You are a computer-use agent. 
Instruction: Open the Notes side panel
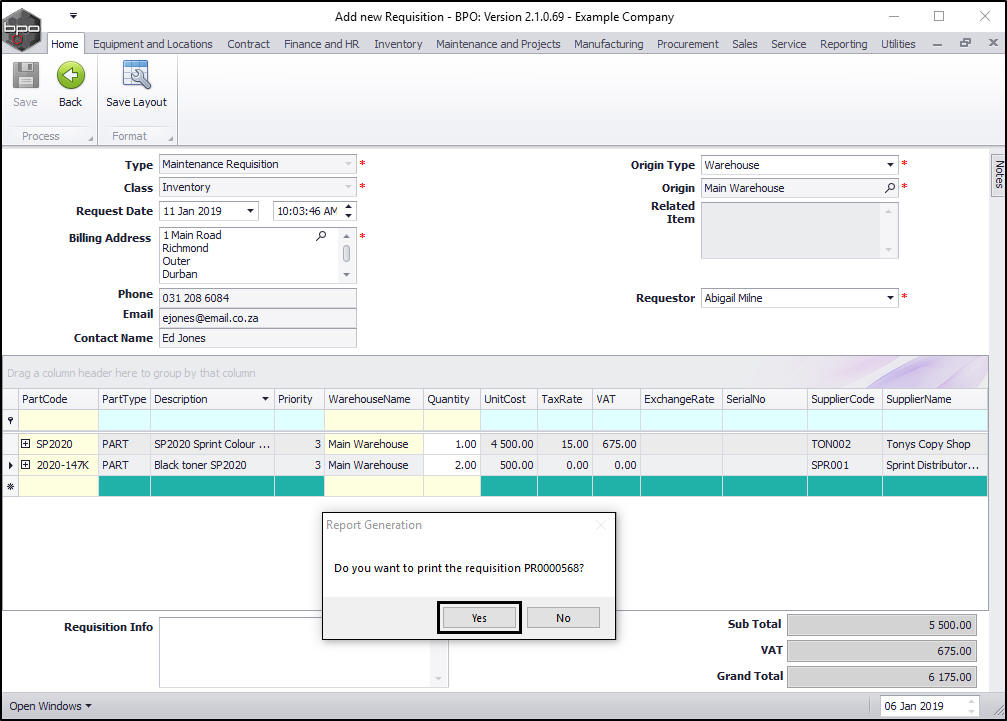pyautogui.click(x=998, y=175)
